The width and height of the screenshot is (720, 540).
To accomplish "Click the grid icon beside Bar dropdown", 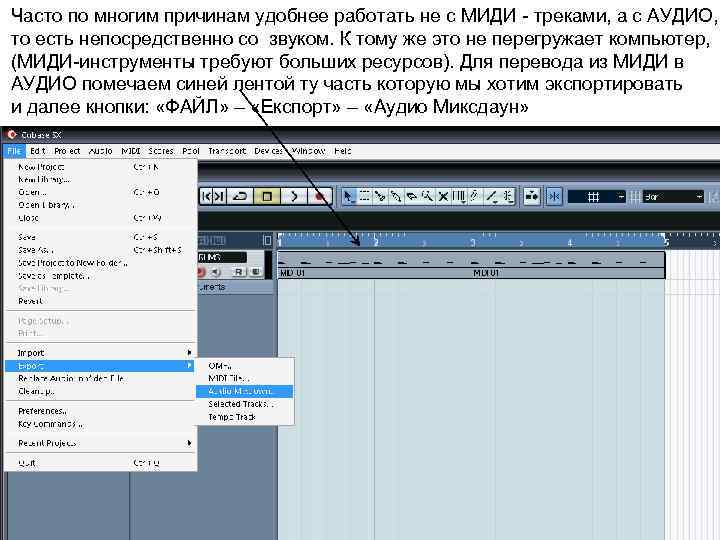I will 635,197.
